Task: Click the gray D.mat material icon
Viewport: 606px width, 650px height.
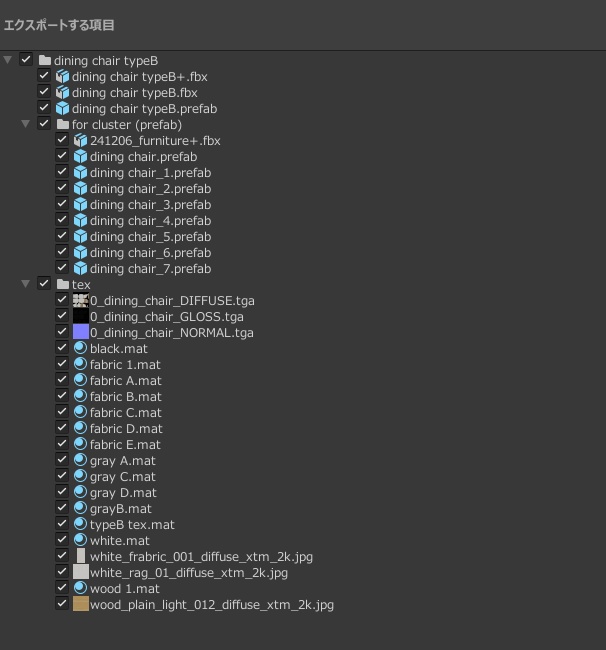Action: point(80,492)
